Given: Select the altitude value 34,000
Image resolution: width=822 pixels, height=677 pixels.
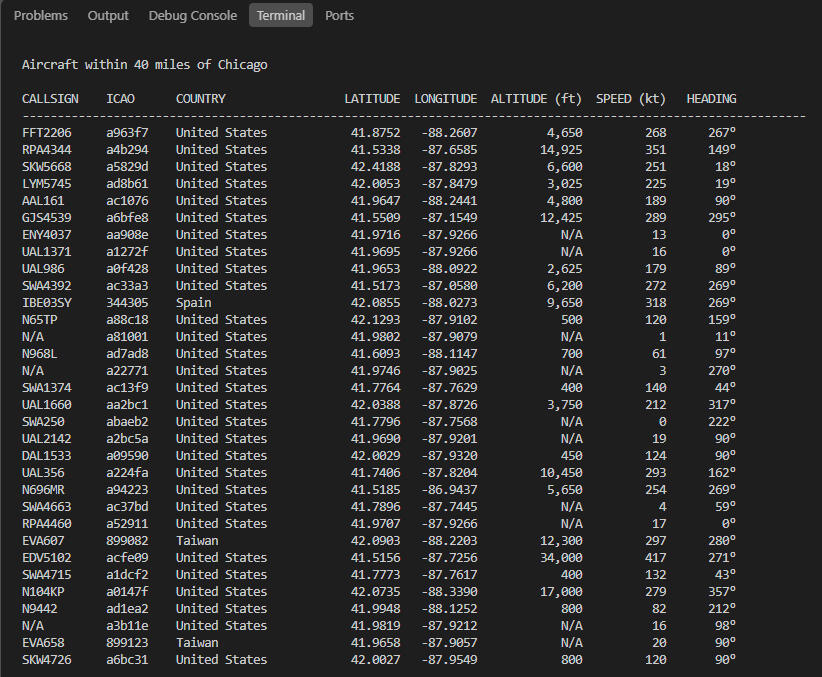Looking at the screenshot, I should click(x=561, y=557).
